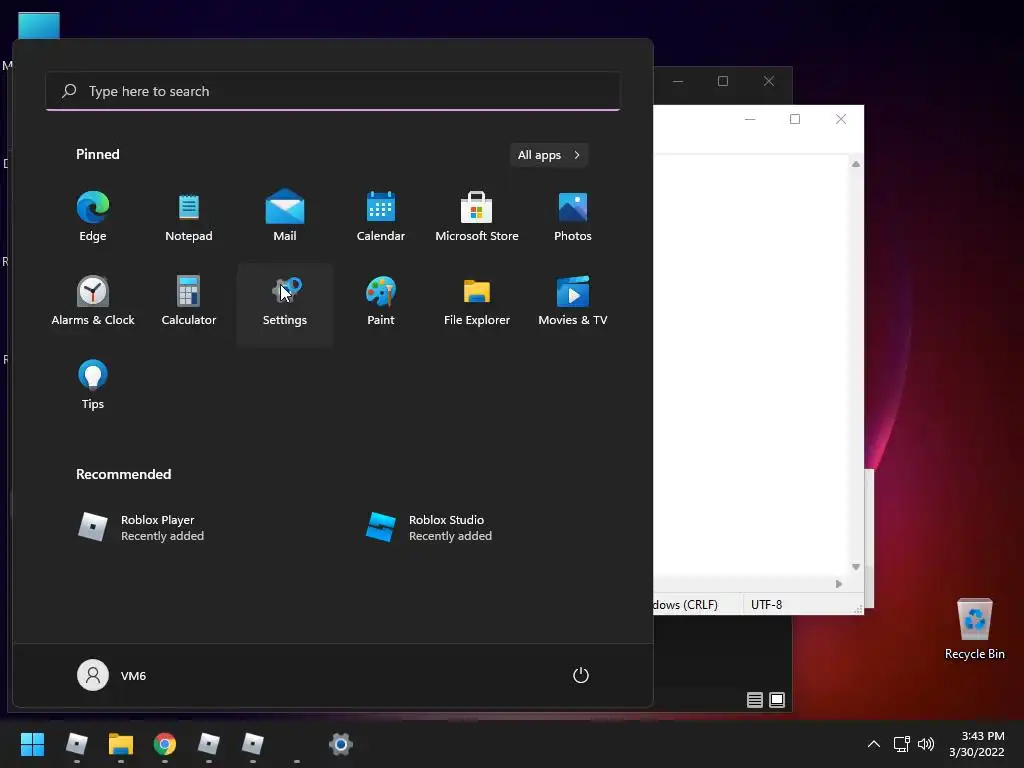Open the network status tray icon

click(x=902, y=744)
